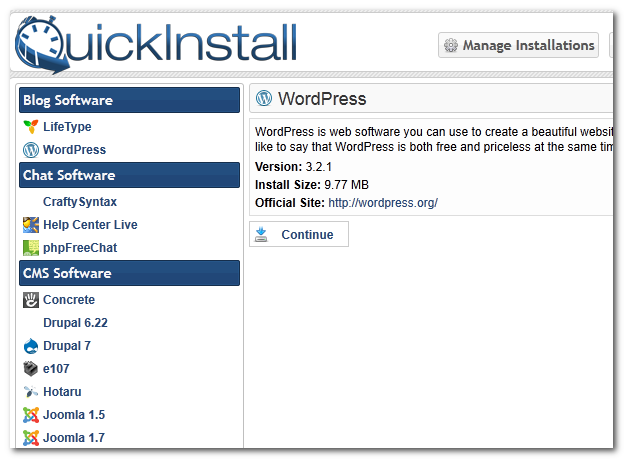Image resolution: width=624 pixels, height=459 pixels.
Task: Choose the Hotaru link
Action: pyautogui.click(x=62, y=392)
